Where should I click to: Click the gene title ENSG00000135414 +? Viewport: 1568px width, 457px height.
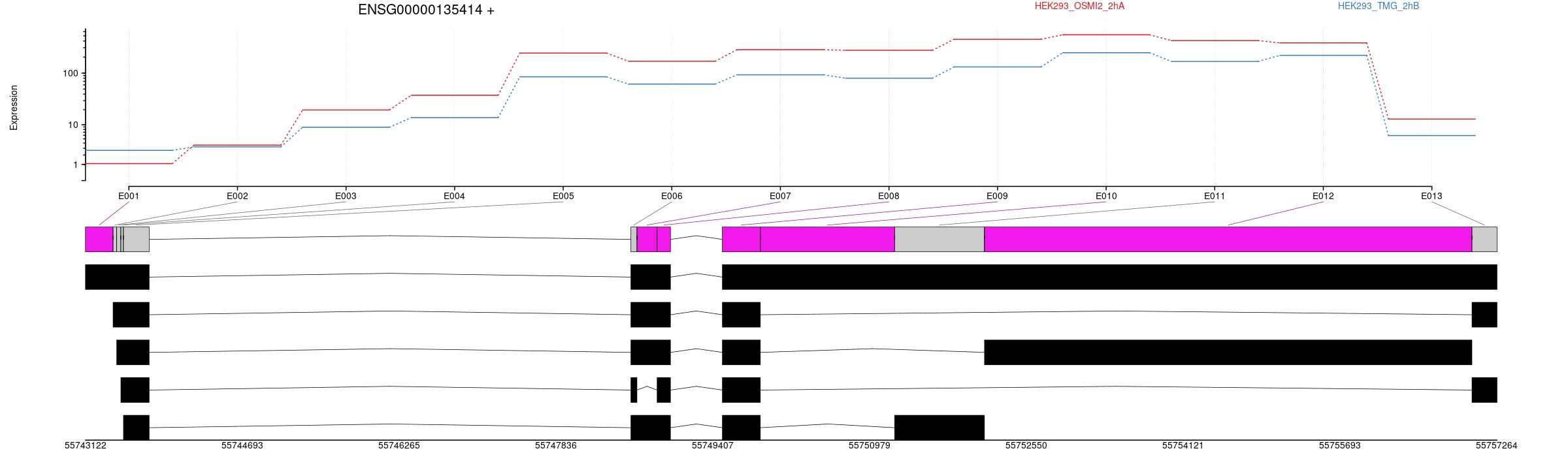pos(426,10)
